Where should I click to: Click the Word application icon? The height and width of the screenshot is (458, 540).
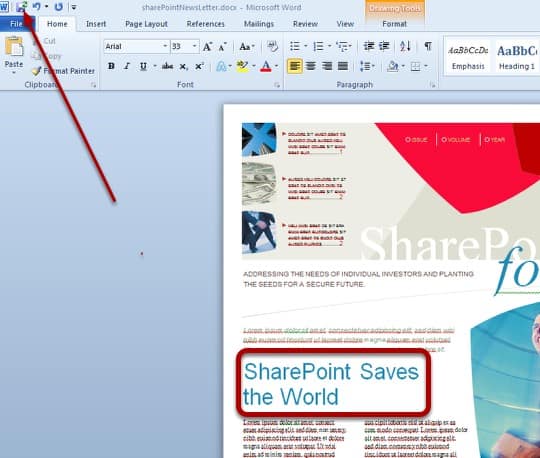[4, 7]
